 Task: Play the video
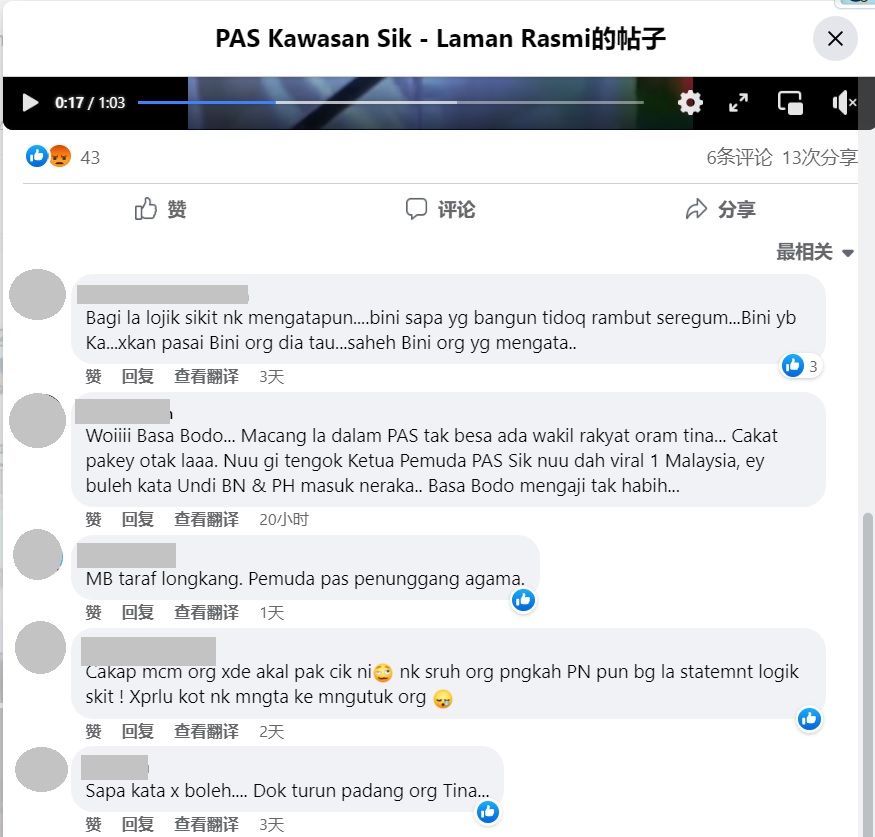(x=30, y=103)
